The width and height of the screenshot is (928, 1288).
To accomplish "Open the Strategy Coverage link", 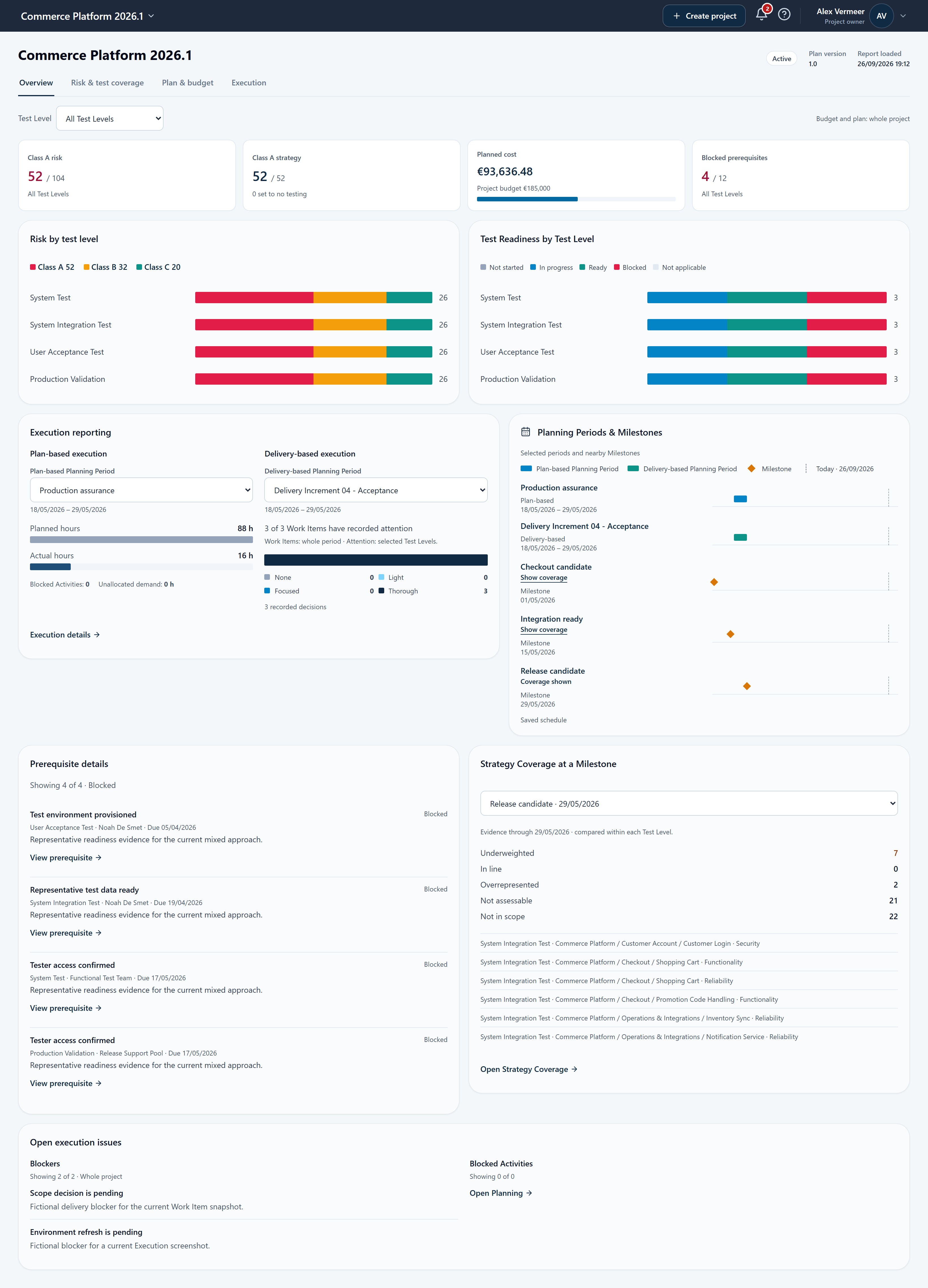I will [529, 1069].
